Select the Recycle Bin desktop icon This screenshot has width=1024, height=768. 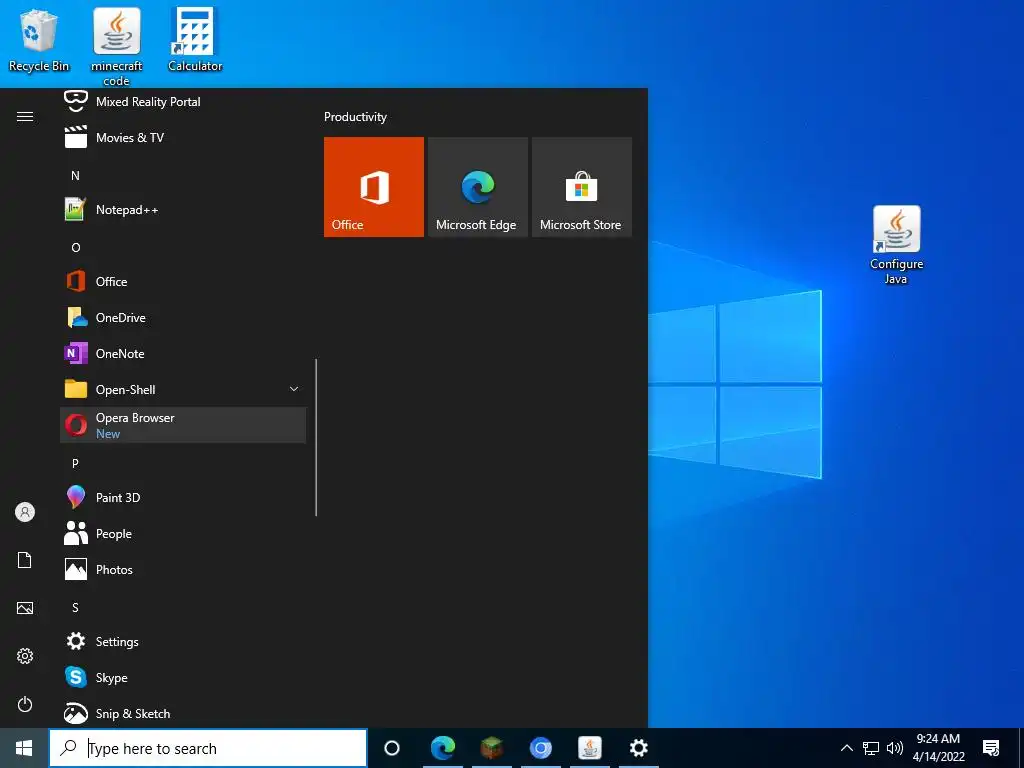[x=39, y=40]
